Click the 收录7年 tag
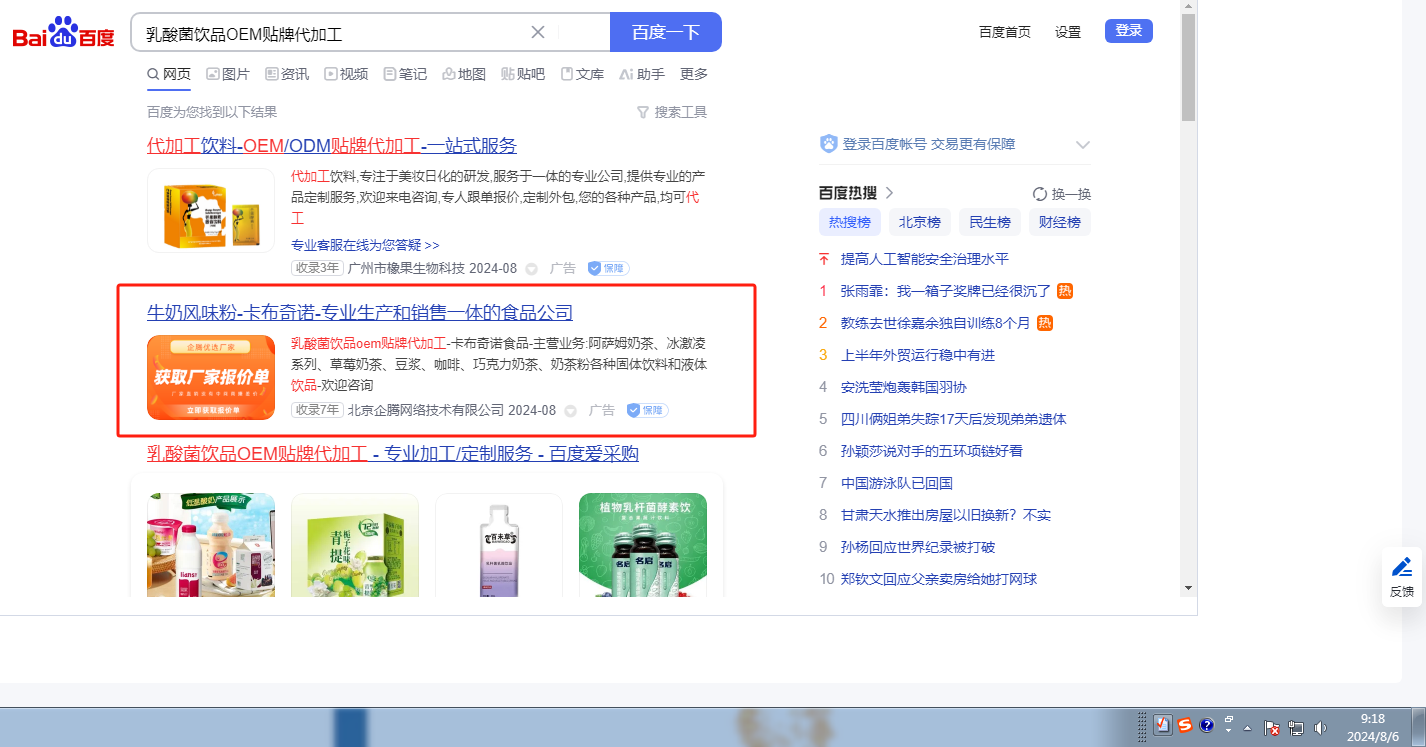 coord(317,410)
